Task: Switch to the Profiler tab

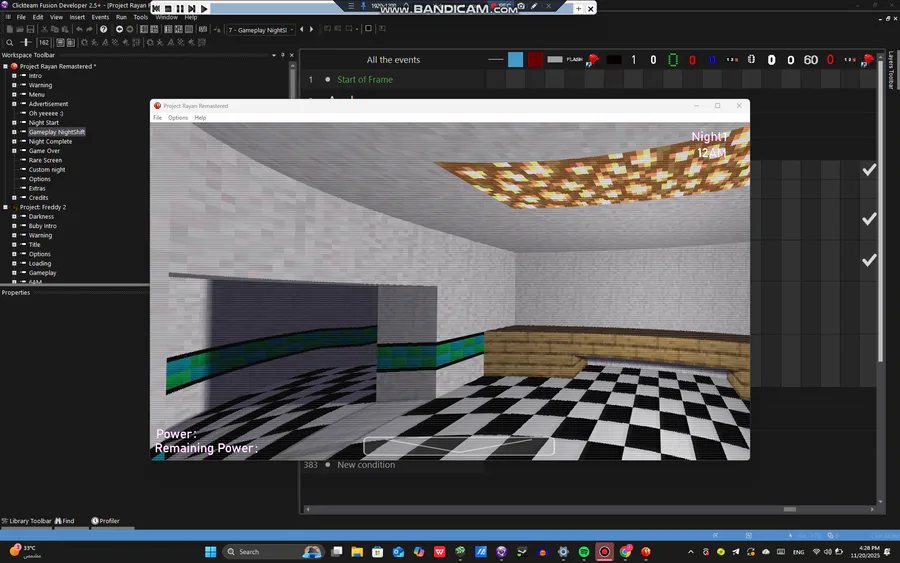Action: [x=106, y=521]
